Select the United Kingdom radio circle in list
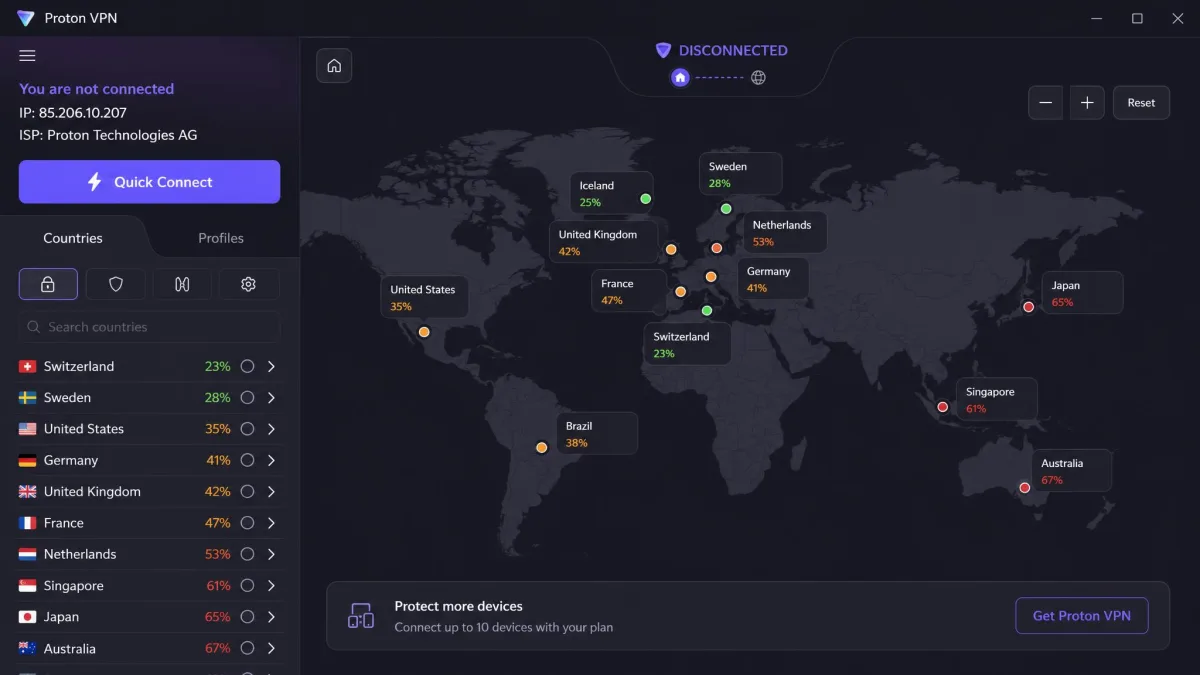Image resolution: width=1200 pixels, height=675 pixels. pyautogui.click(x=247, y=491)
